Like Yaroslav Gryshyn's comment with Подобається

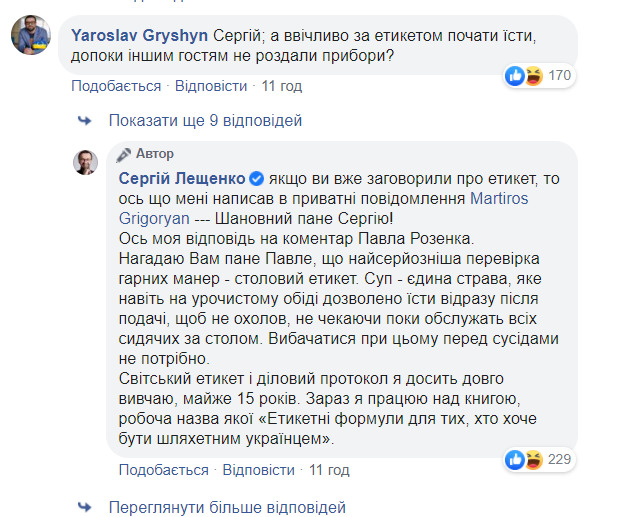pyautogui.click(x=115, y=86)
